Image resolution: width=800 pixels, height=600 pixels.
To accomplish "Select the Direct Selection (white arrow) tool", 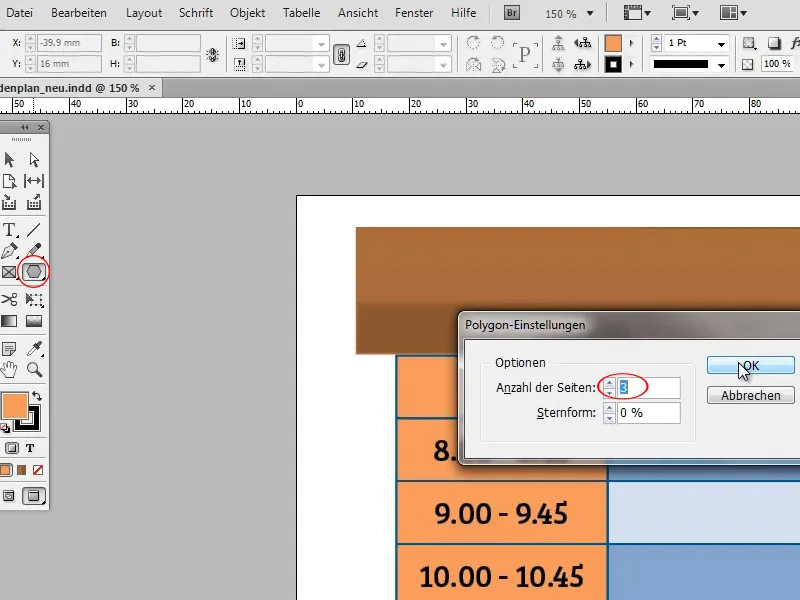I will 34,160.
